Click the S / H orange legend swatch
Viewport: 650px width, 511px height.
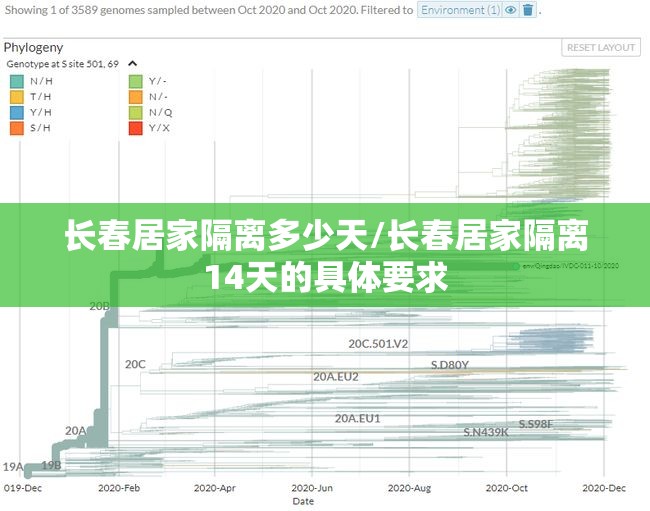(x=17, y=128)
